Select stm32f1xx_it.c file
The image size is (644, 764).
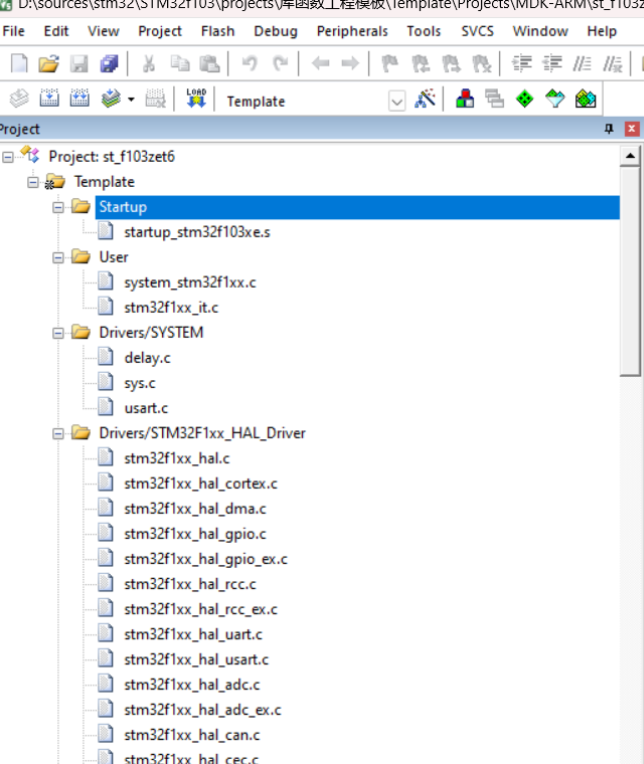(171, 308)
